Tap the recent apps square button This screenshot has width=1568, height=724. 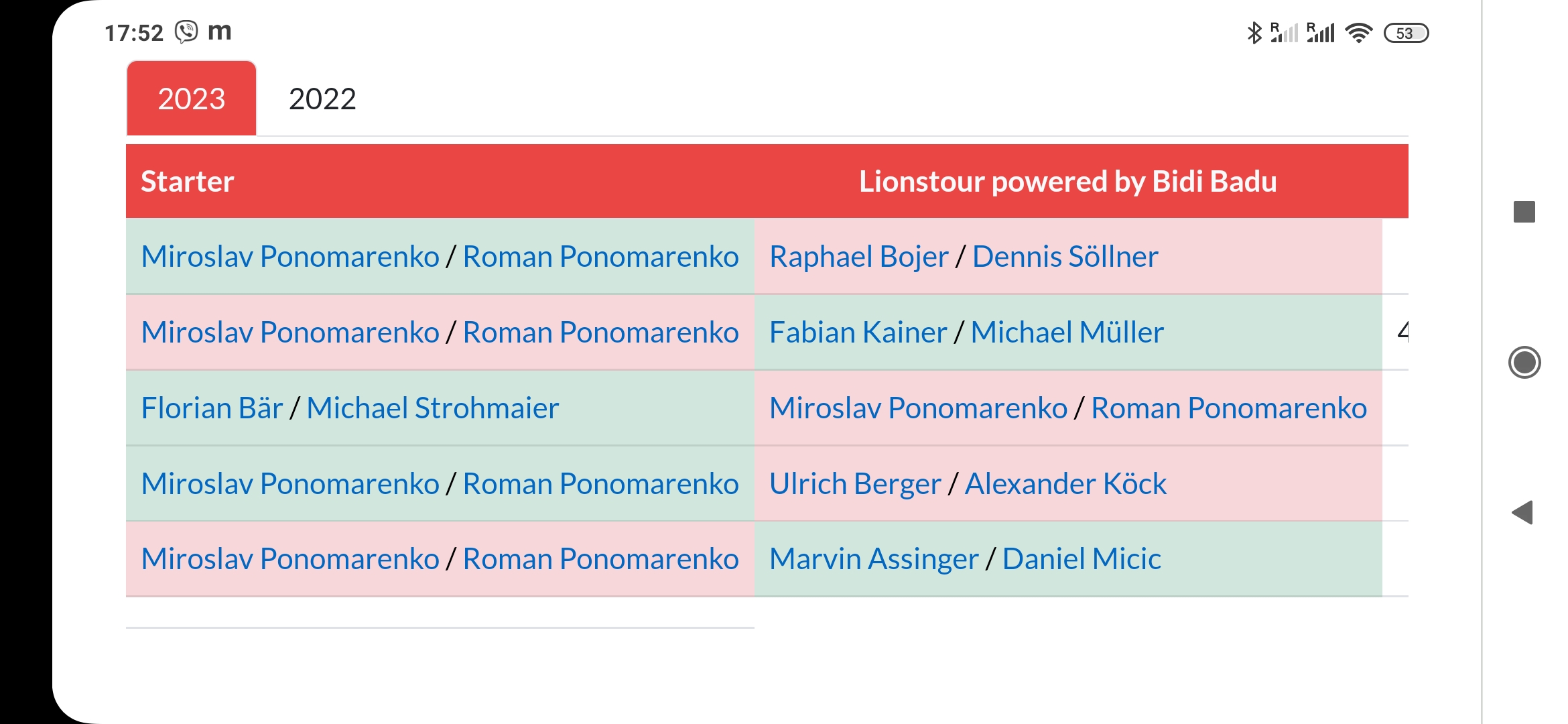tap(1524, 212)
